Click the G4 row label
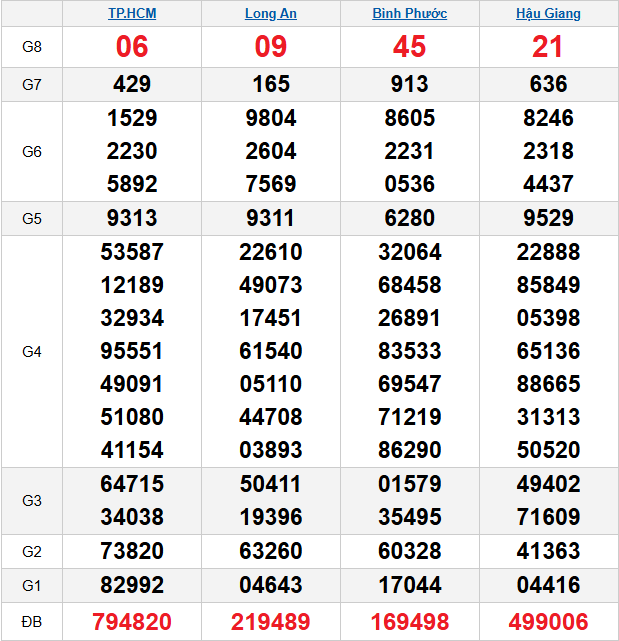Screen dimensions: 619x641 tap(32, 352)
